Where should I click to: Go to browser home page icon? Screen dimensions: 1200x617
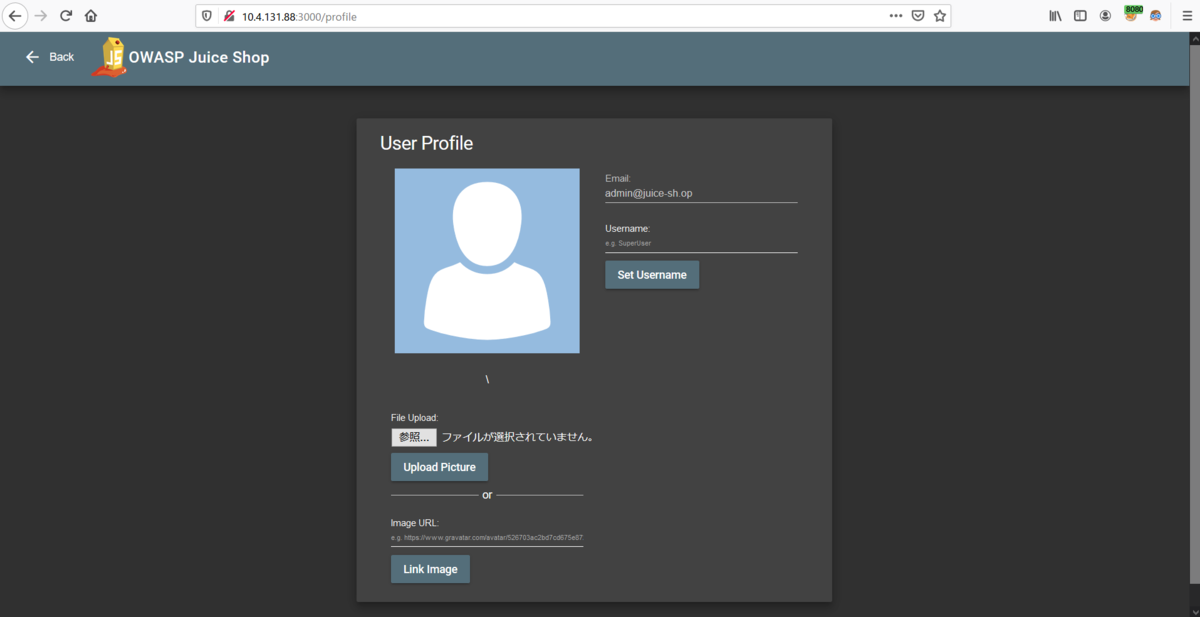coord(91,16)
